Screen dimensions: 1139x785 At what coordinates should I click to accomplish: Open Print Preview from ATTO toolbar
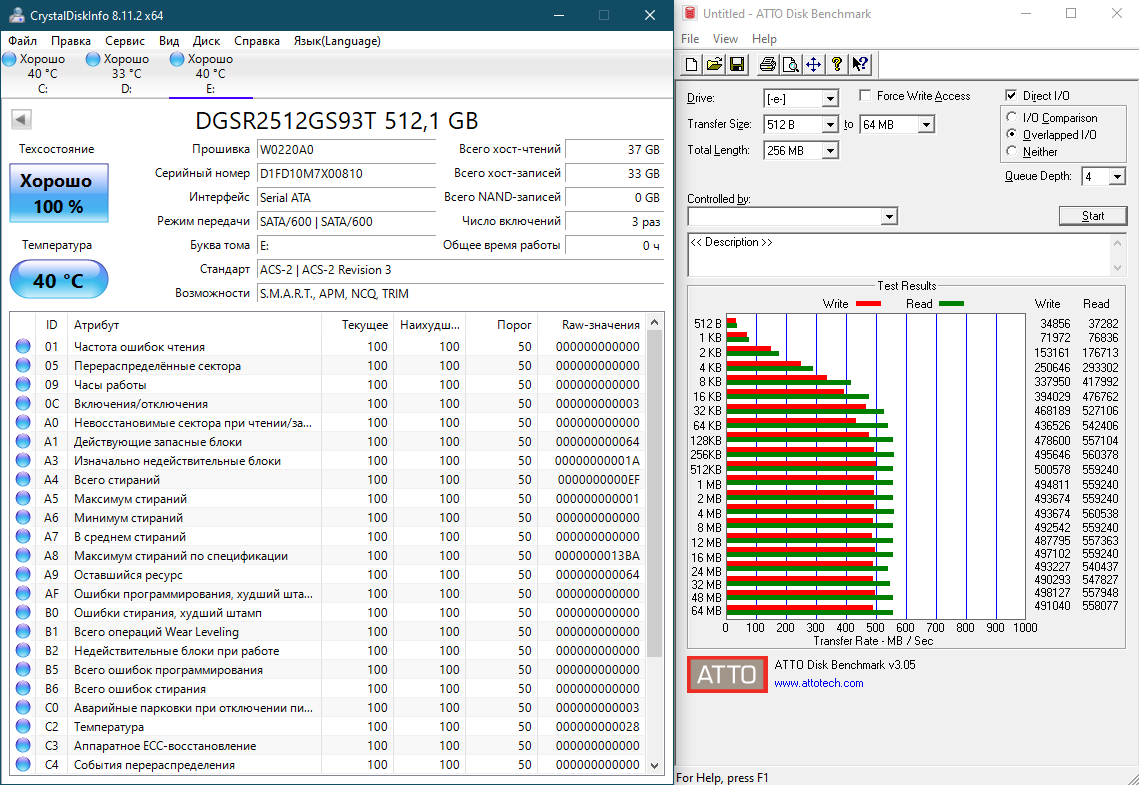tap(790, 65)
